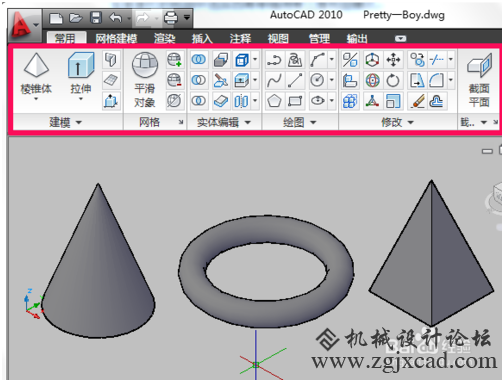Click the rotate tool in Modify panel
The width and height of the screenshot is (504, 382).
tap(393, 80)
